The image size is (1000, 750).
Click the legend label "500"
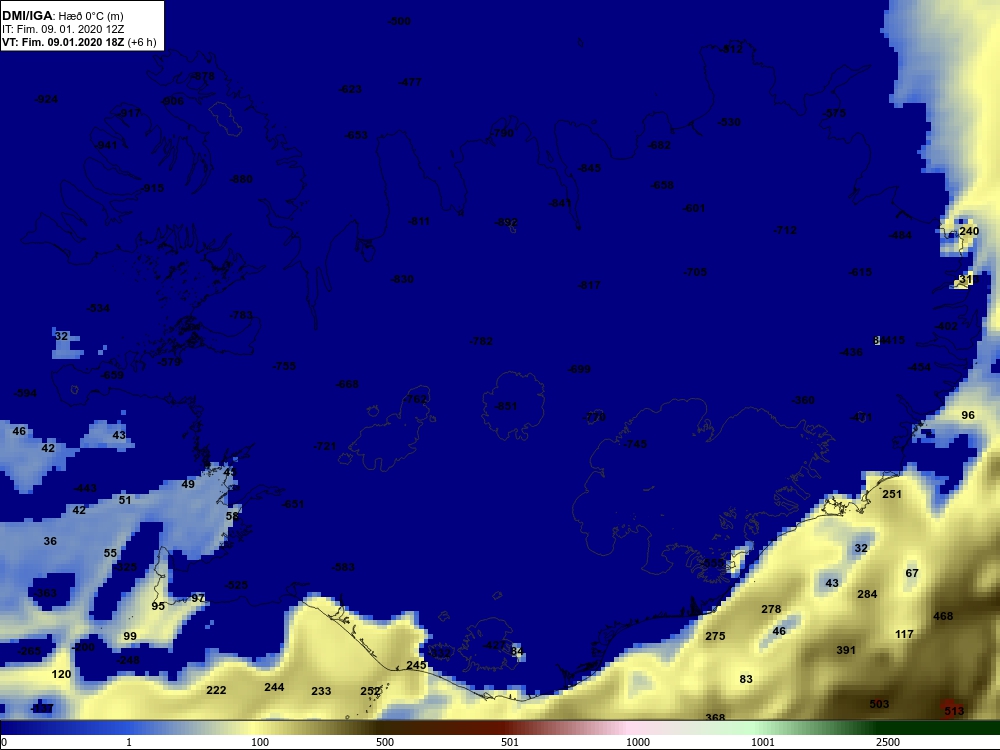click(x=385, y=742)
